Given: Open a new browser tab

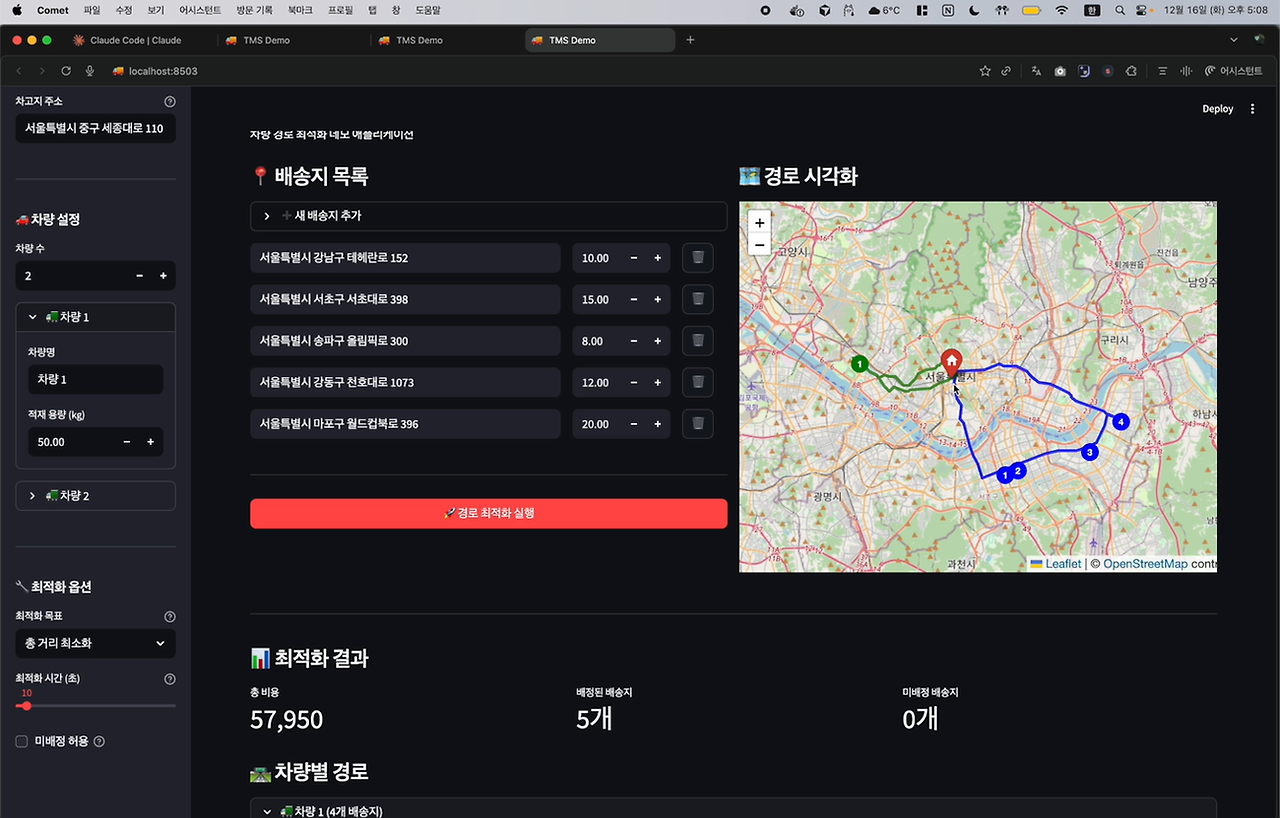Looking at the screenshot, I should pos(690,40).
